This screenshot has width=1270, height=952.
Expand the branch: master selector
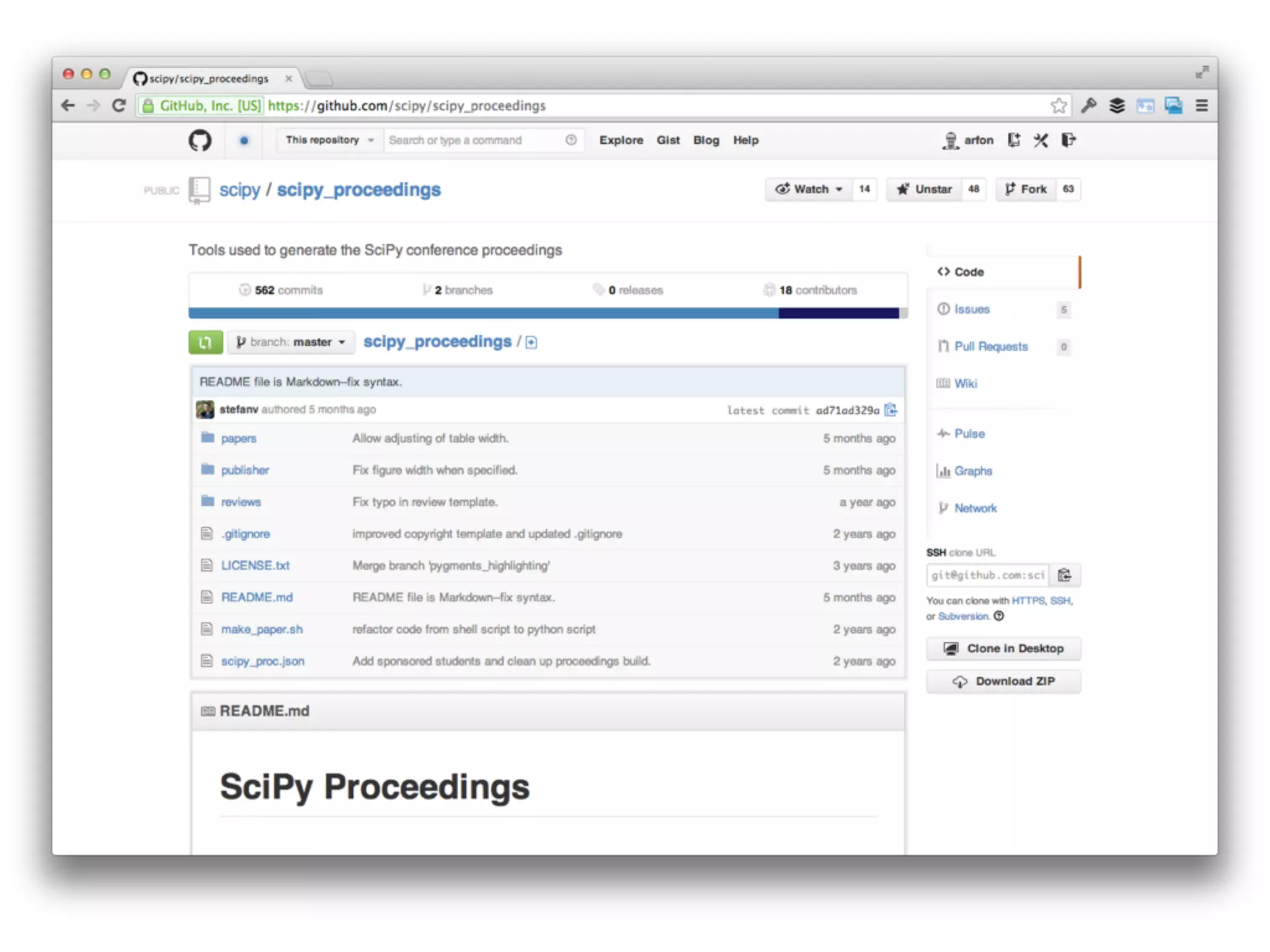(x=291, y=342)
